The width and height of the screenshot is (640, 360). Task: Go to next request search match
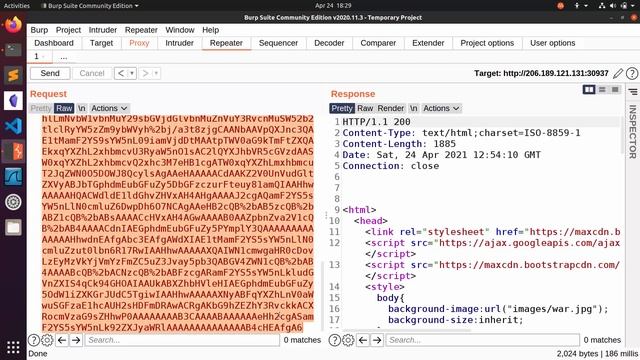(x=76, y=340)
